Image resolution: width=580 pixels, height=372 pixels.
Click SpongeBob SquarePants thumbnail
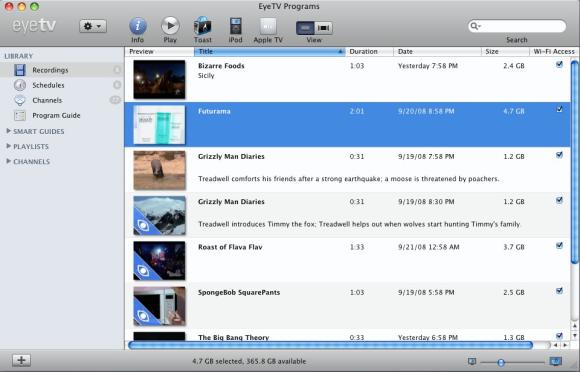[x=159, y=306]
